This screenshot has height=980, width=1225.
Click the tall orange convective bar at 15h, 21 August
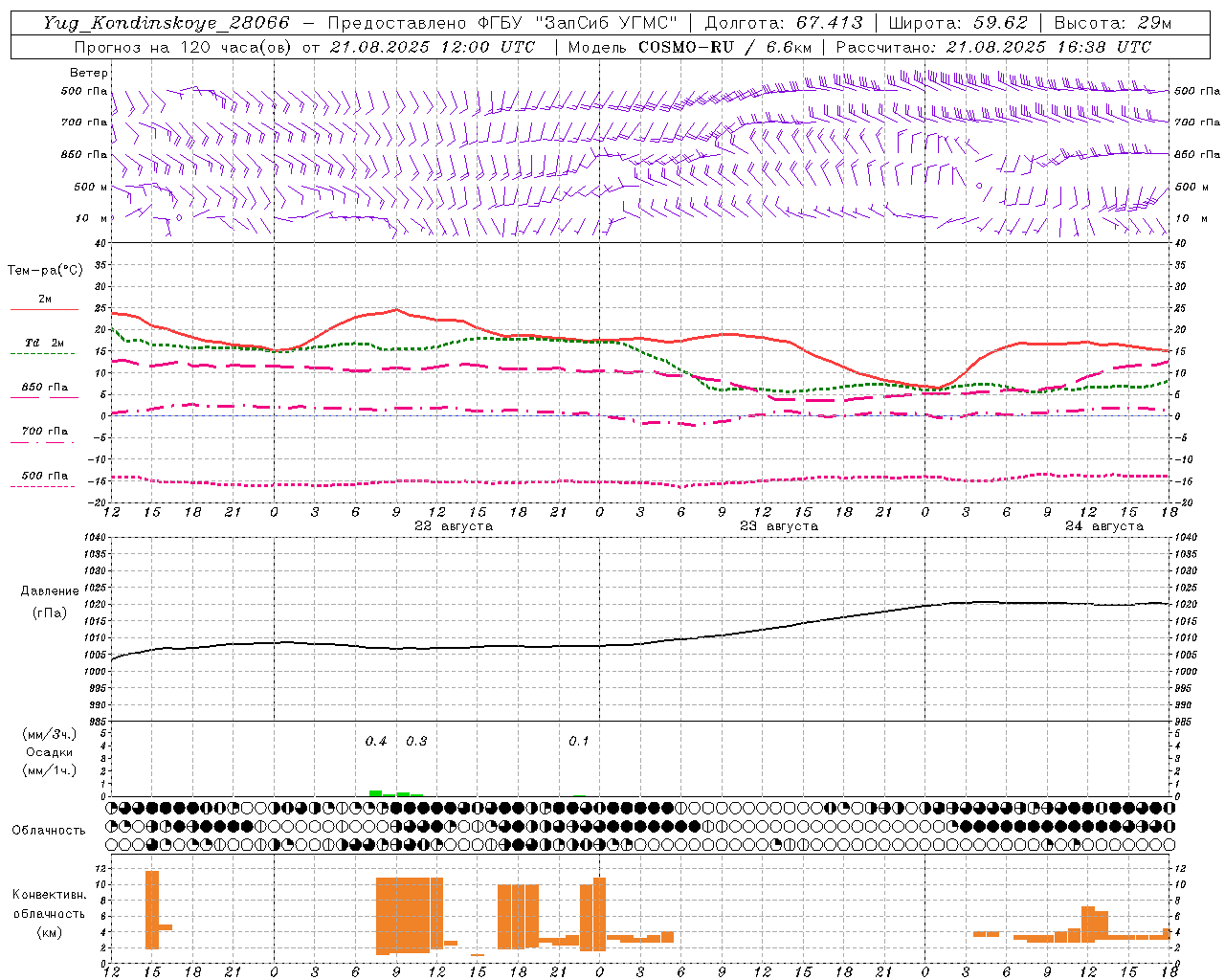[152, 909]
